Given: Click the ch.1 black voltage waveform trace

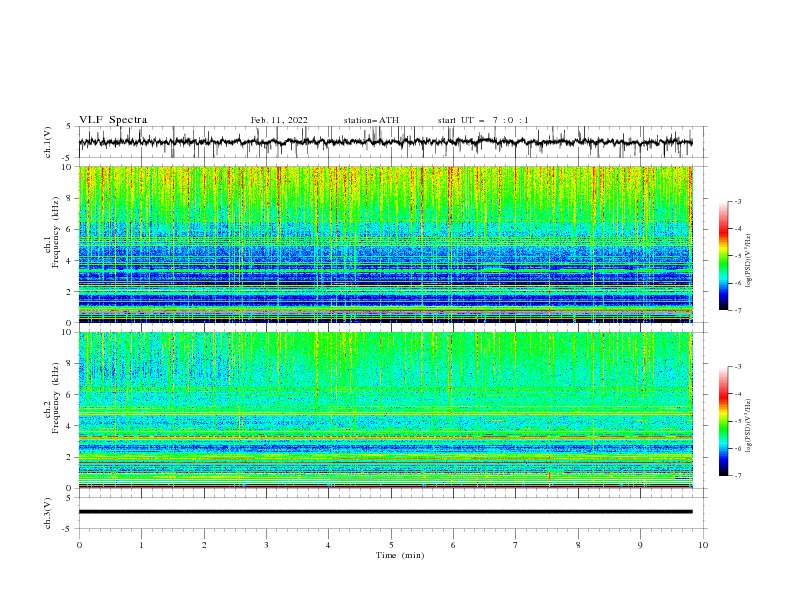Looking at the screenshot, I should point(385,142).
